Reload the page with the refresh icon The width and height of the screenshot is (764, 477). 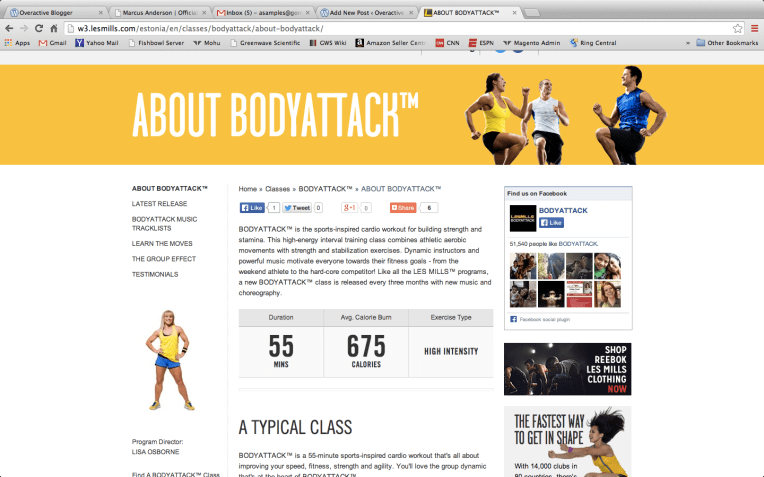tap(39, 28)
